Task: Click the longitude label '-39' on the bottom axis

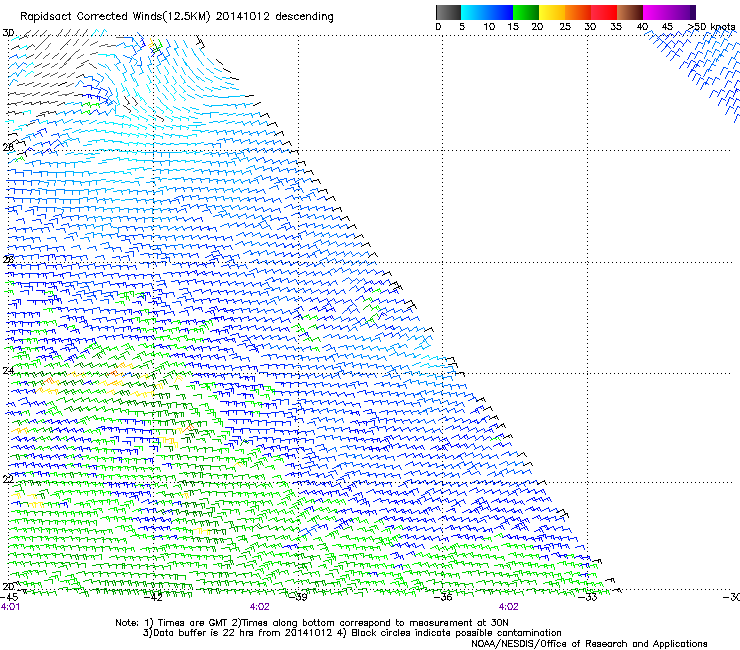Action: pos(298,597)
